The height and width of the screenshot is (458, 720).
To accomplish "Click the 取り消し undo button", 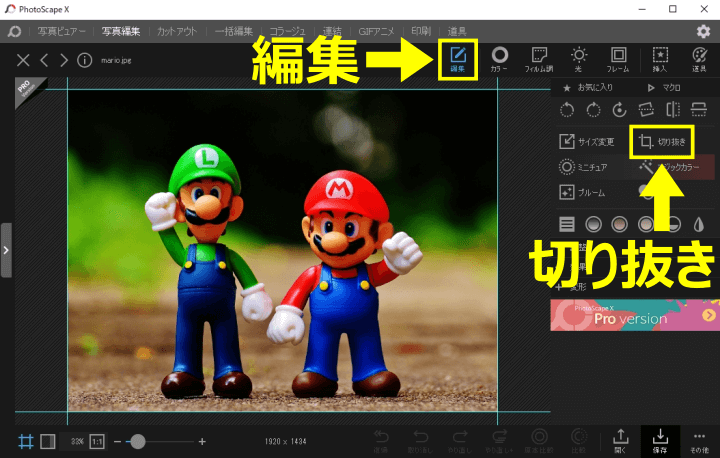I will point(420,441).
